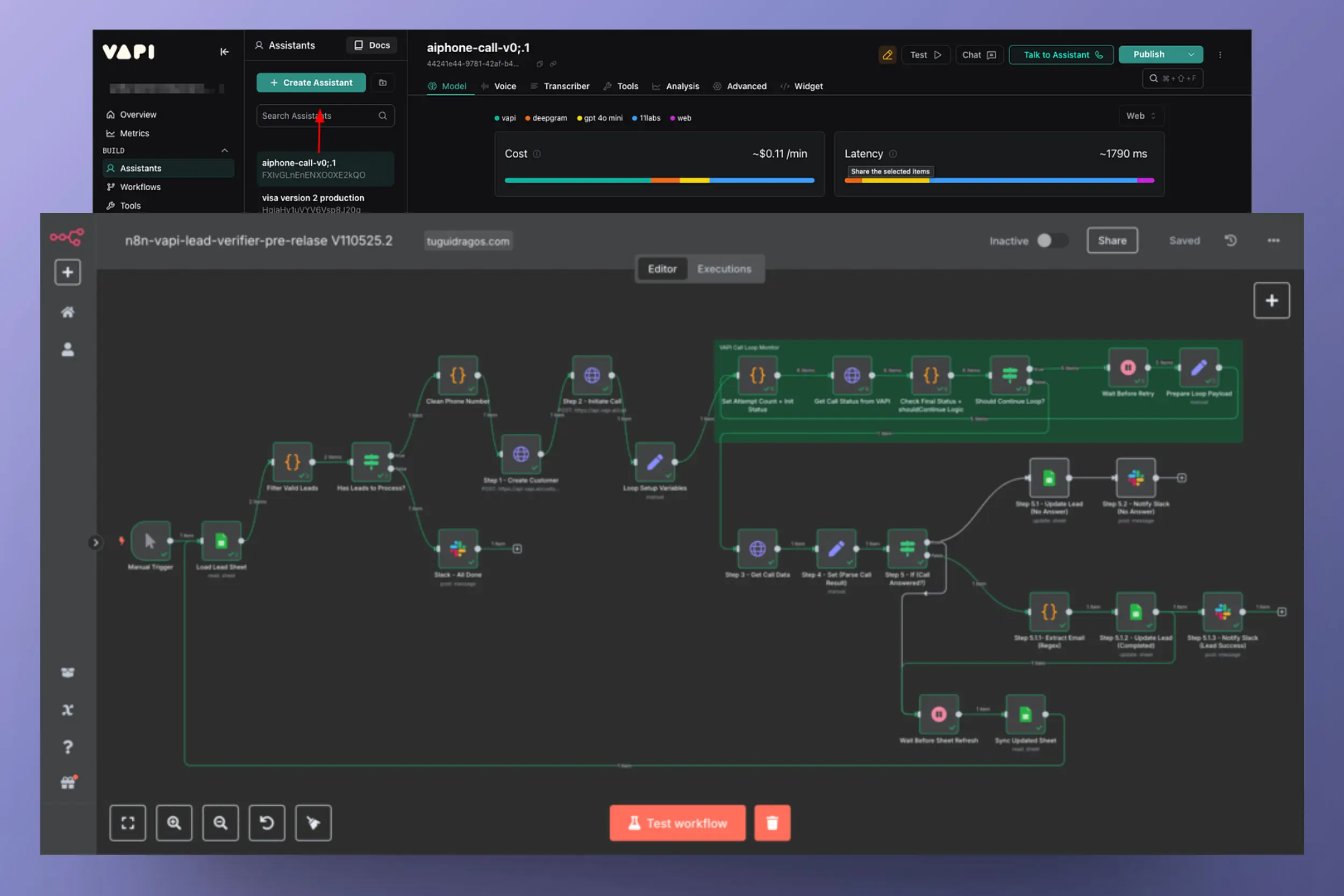Open the Publish dropdown arrow
1344x896 pixels.
point(1191,55)
